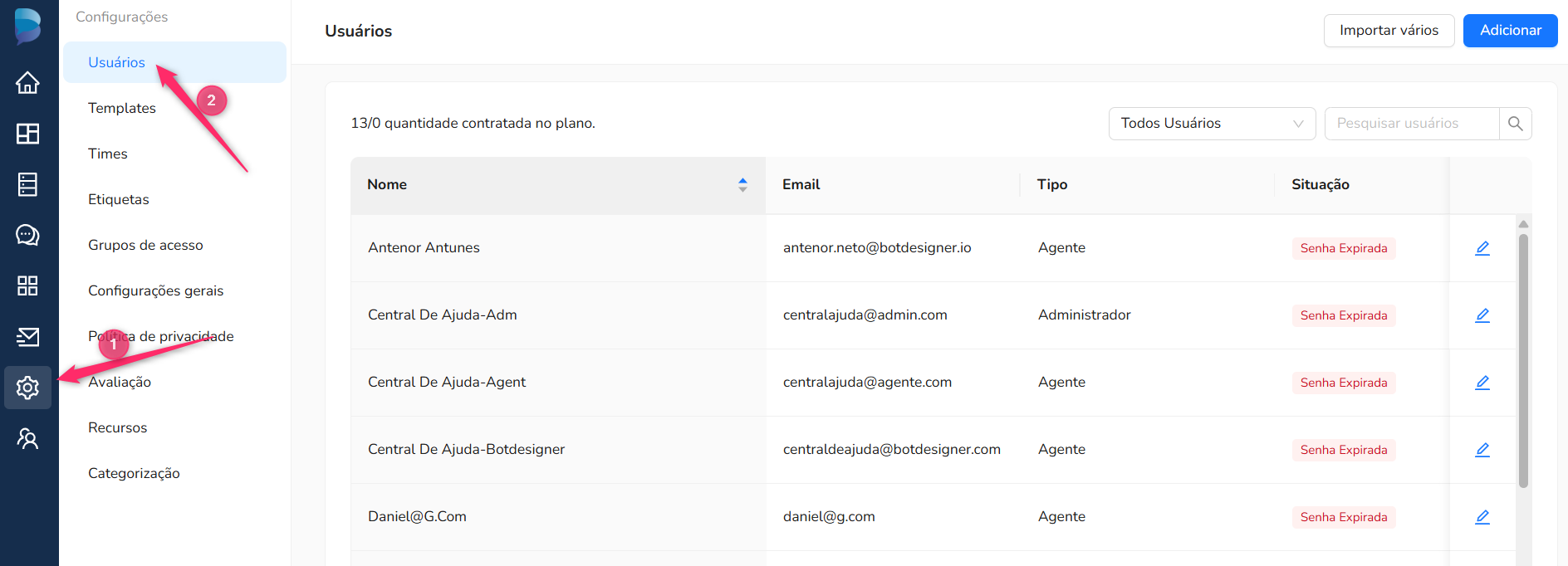Click email daniel@g.com

829,516
